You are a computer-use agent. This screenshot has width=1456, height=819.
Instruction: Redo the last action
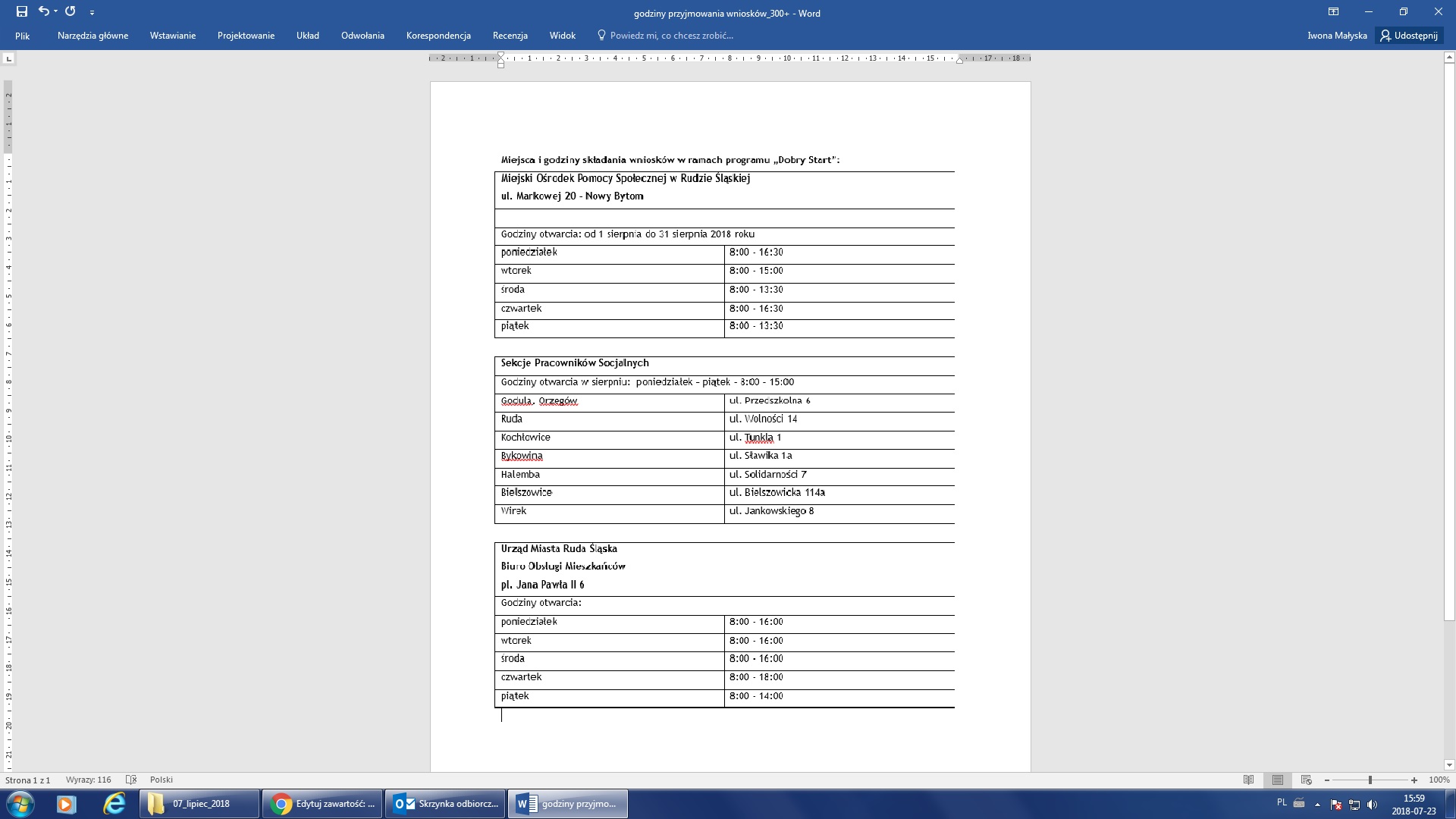point(71,11)
